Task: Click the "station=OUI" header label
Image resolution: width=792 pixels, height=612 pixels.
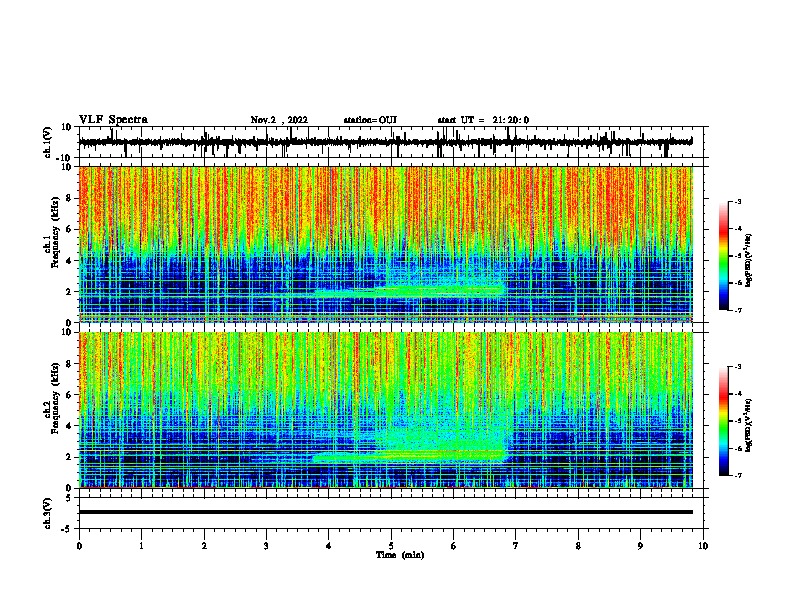Action: pyautogui.click(x=370, y=120)
